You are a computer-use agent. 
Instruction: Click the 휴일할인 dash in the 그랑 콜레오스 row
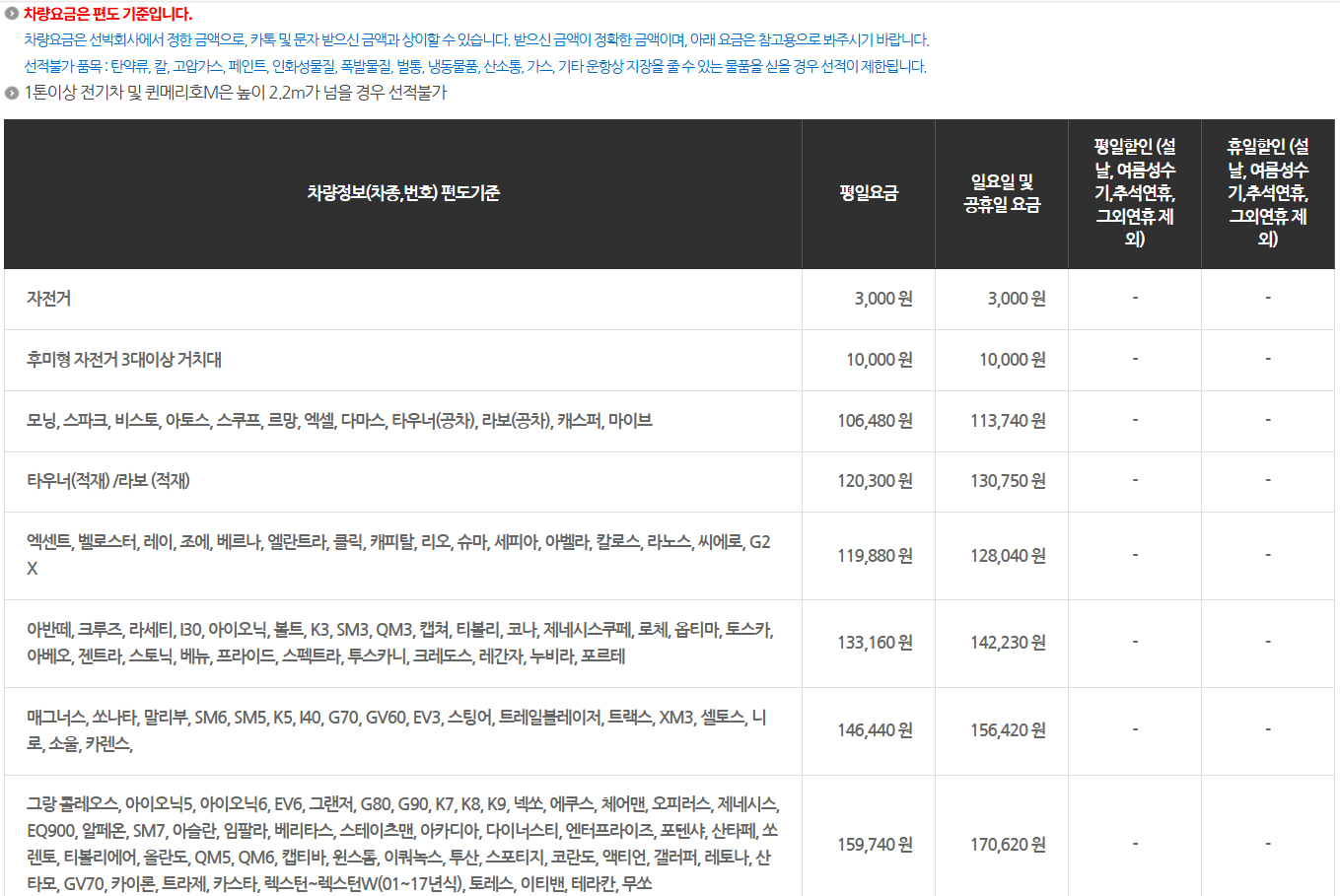coord(1268,844)
